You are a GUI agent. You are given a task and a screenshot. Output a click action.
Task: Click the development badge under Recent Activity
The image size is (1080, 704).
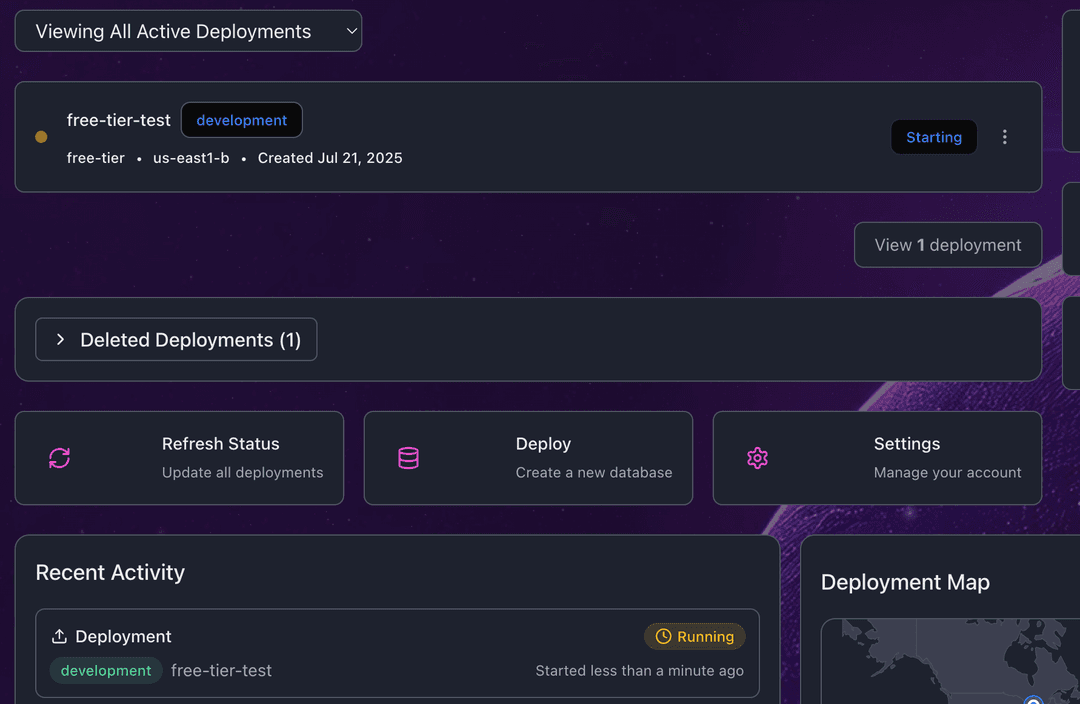pos(105,670)
